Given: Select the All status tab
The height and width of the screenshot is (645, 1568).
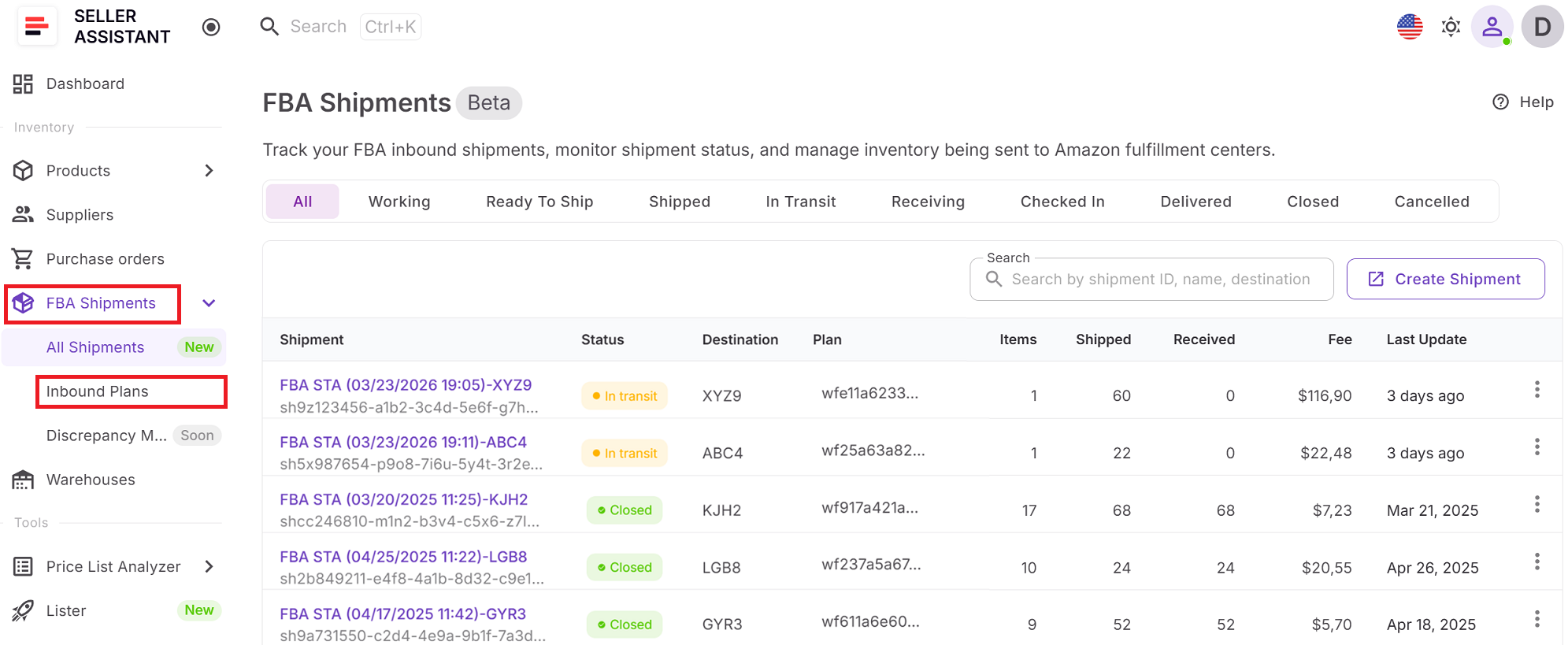Looking at the screenshot, I should tap(302, 202).
